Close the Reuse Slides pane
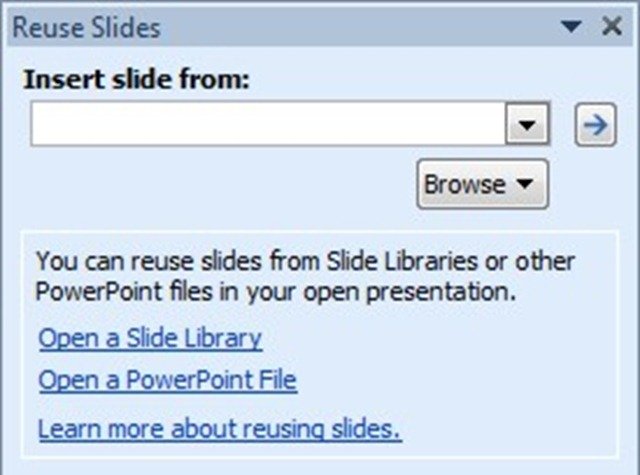 coord(611,27)
